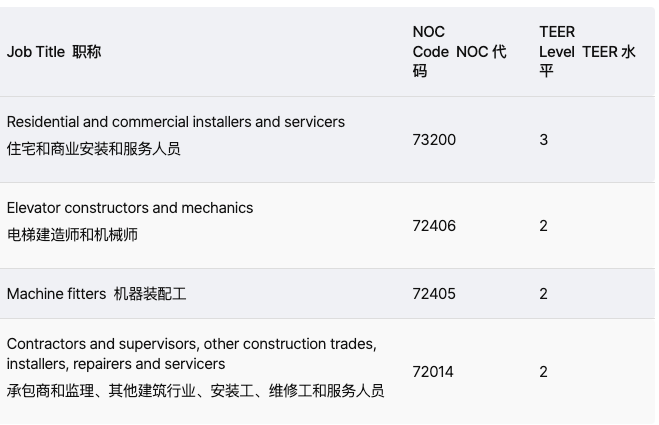Click NOC code 73200

pyautogui.click(x=434, y=140)
